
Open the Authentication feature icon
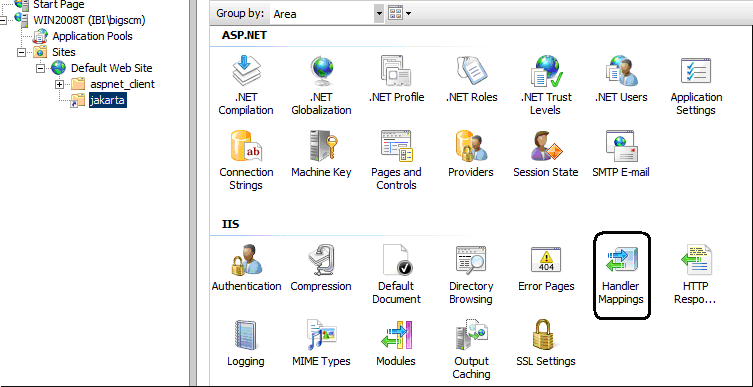(246, 260)
